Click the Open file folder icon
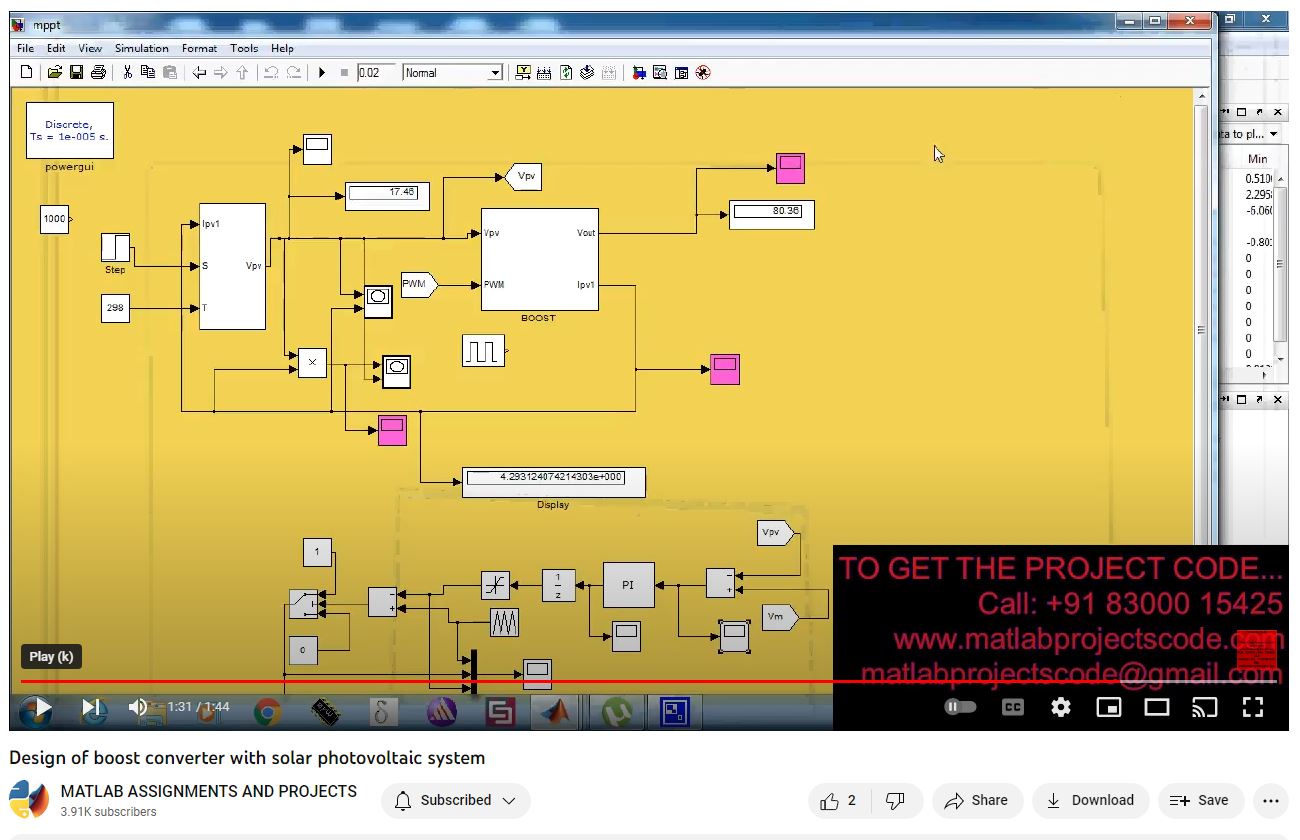The image size is (1300, 840). tap(55, 73)
